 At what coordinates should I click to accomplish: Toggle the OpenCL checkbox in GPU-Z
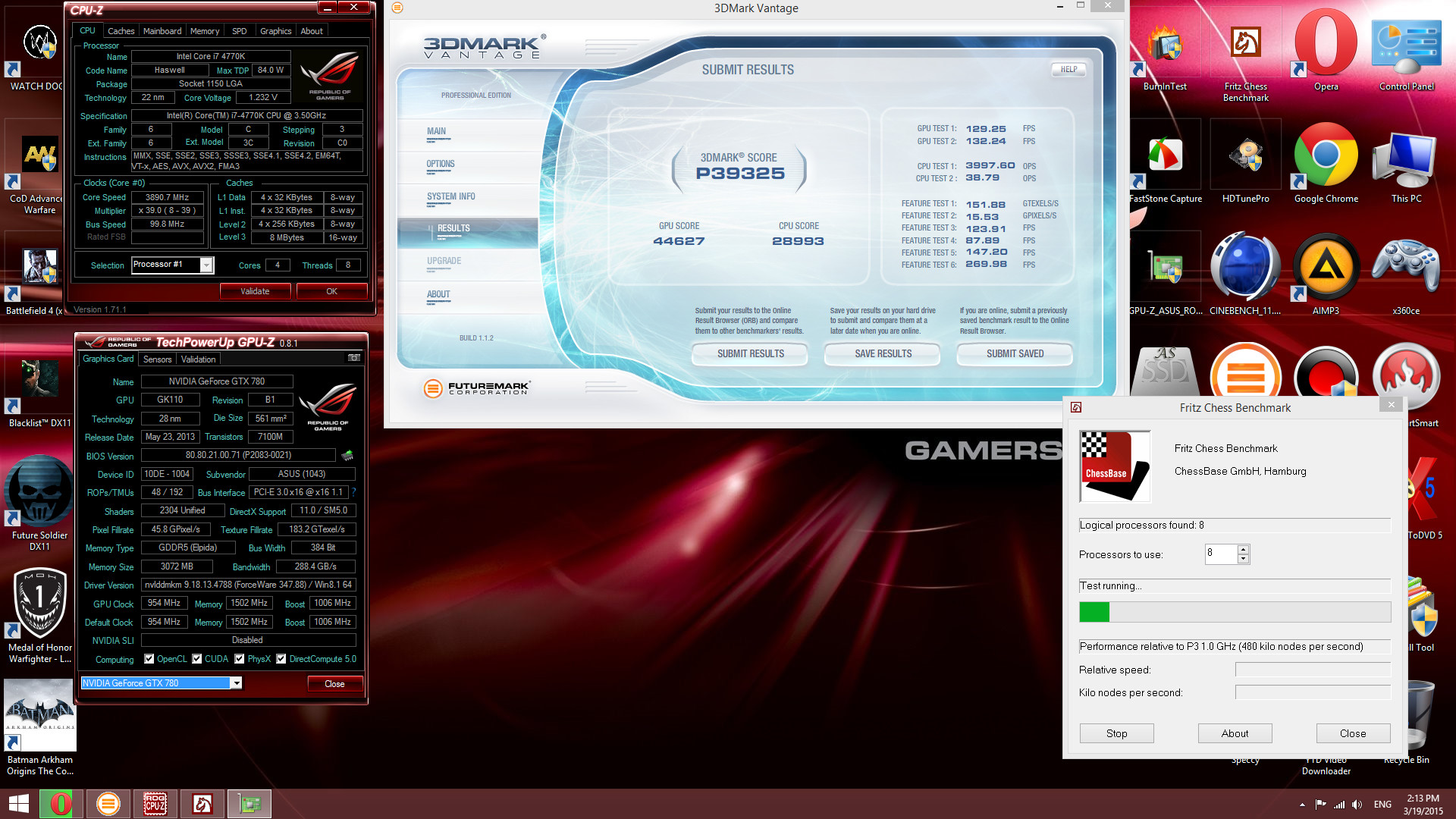coord(149,659)
